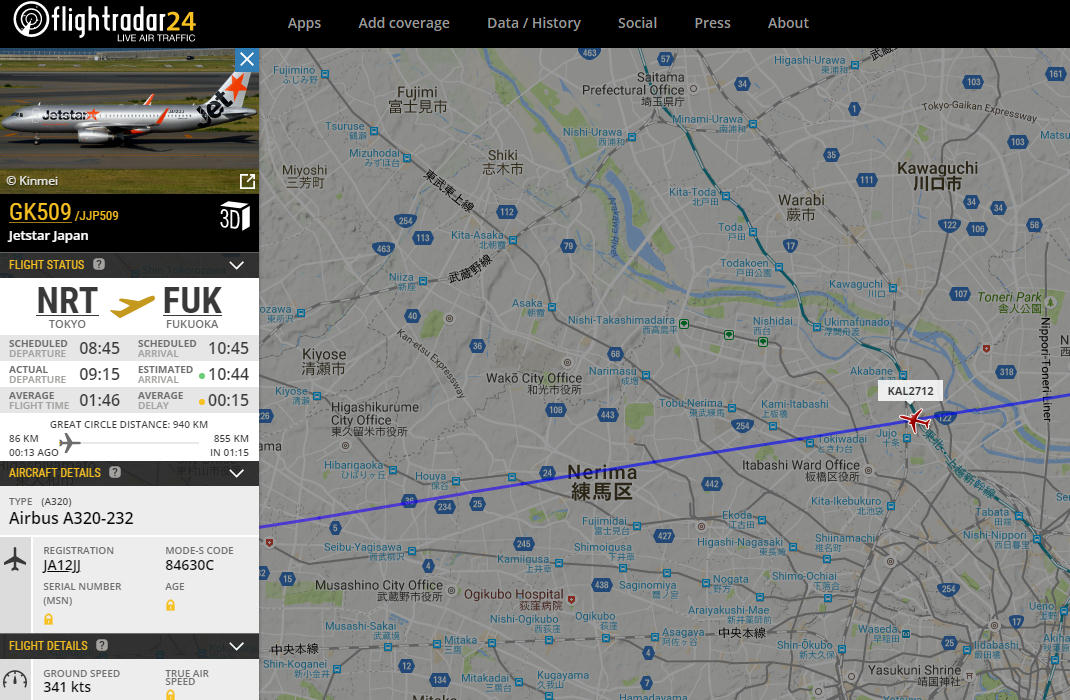The image size is (1070, 700).
Task: Open aircraft photo in new window
Action: coord(247,181)
